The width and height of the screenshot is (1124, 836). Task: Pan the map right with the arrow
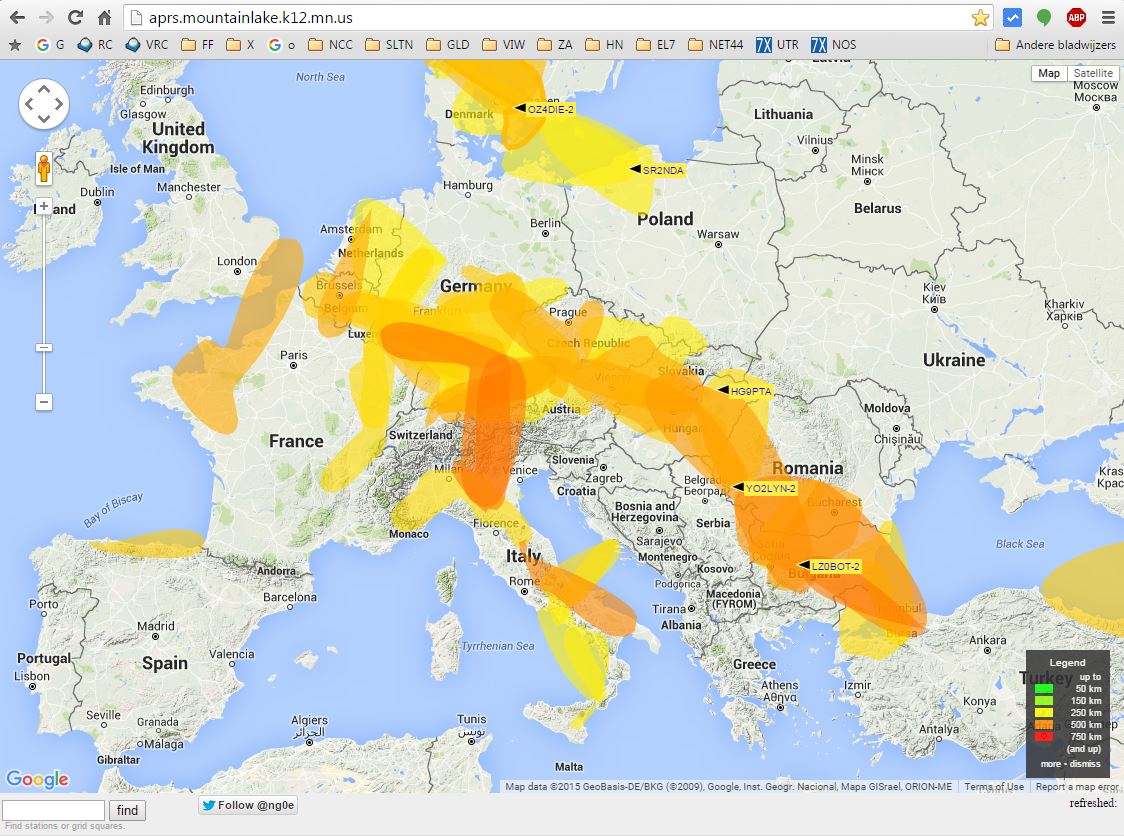pos(59,104)
